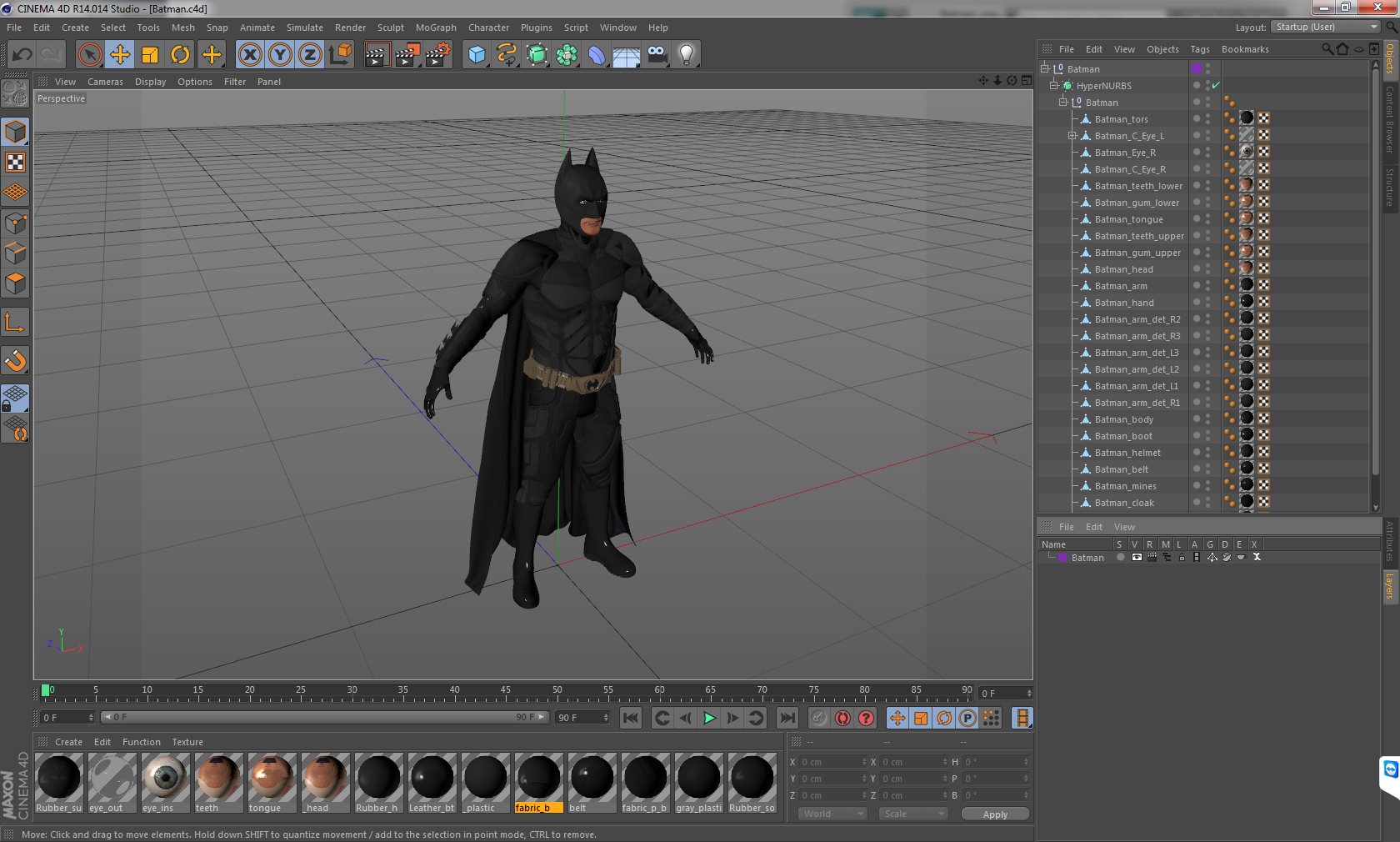Switch to Points mode
The image size is (1400, 842).
click(15, 223)
